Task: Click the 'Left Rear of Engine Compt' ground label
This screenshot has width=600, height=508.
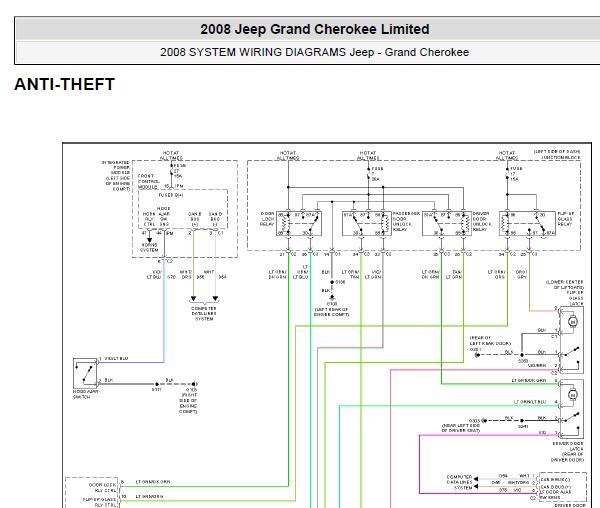Action: [x=331, y=312]
